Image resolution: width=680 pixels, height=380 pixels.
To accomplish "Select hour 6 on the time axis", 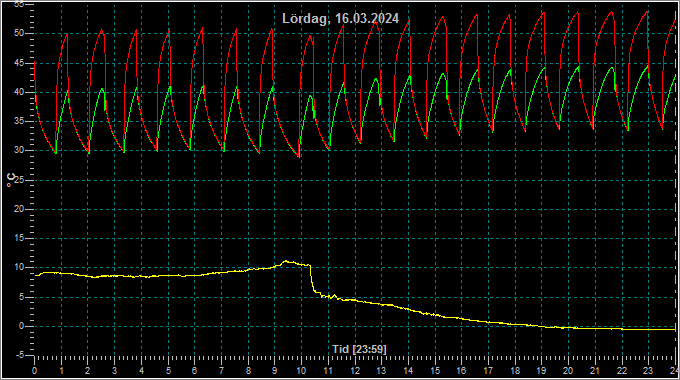I will pyautogui.click(x=194, y=371).
